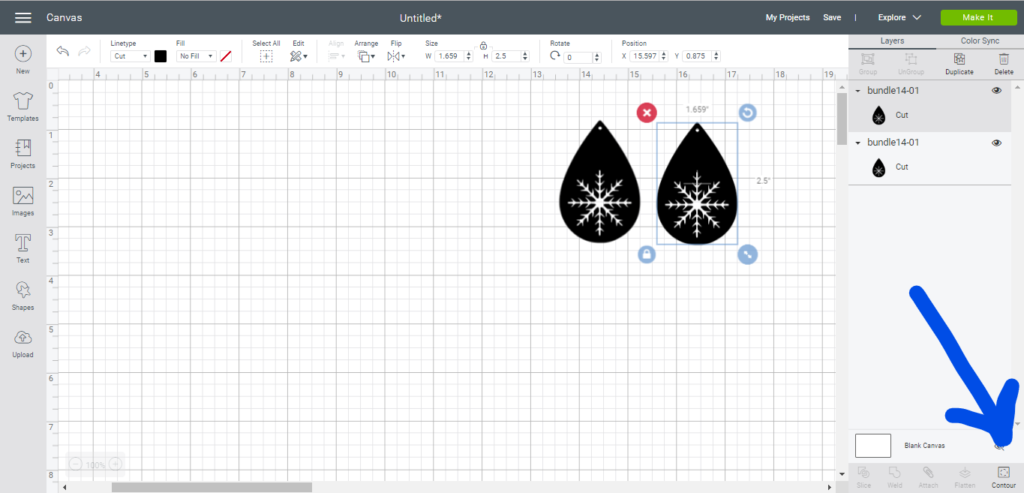Open the Arrange dropdown
1024x493 pixels.
[x=366, y=56]
